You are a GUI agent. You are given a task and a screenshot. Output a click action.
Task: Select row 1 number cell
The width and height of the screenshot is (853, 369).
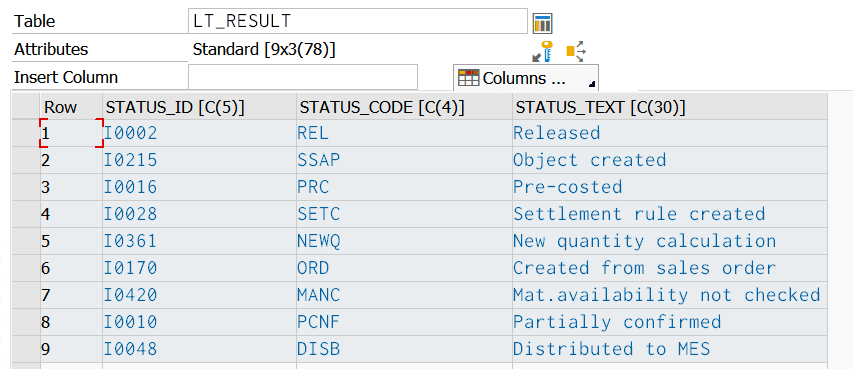(71, 133)
